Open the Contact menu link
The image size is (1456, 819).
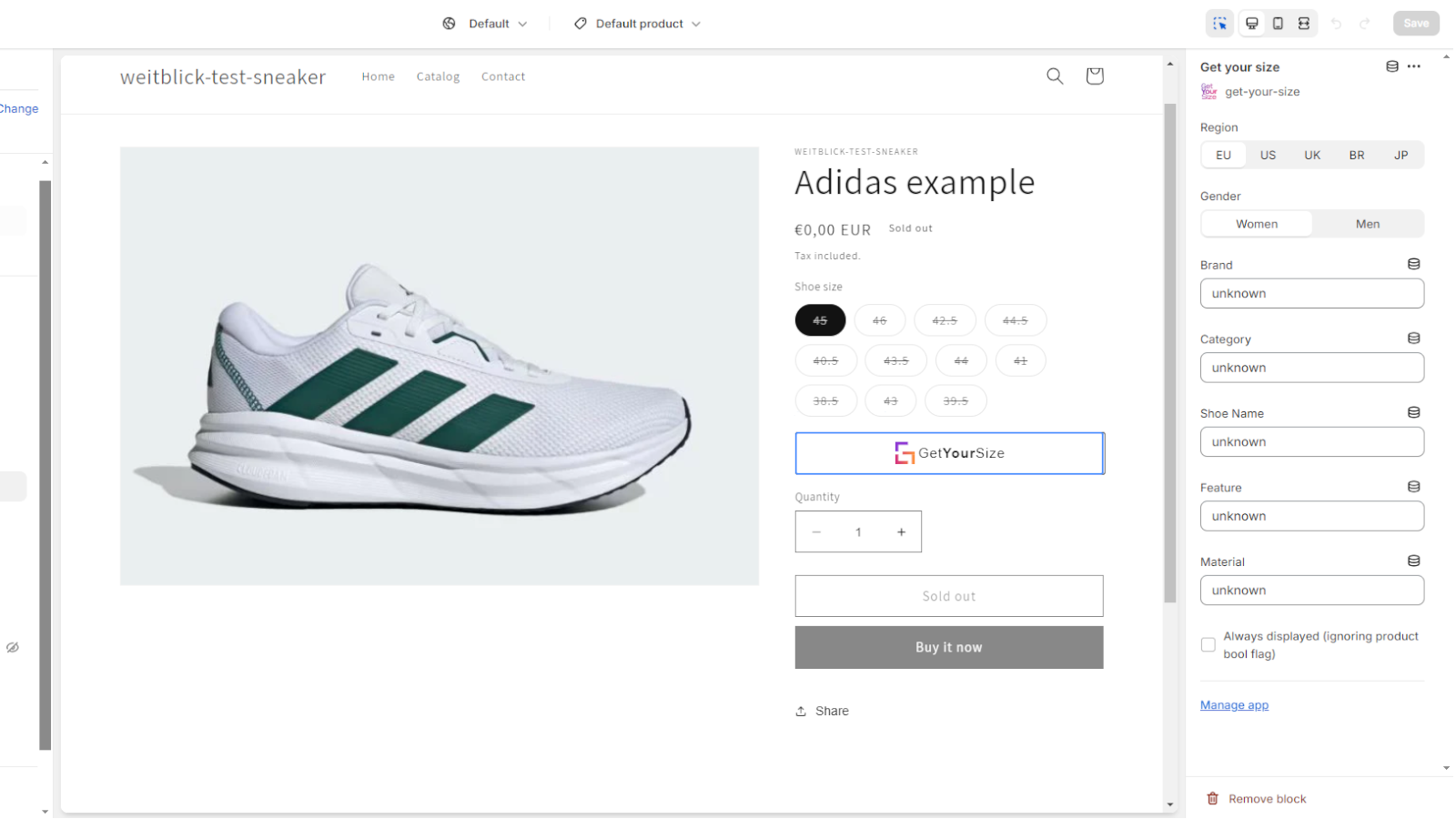[503, 77]
